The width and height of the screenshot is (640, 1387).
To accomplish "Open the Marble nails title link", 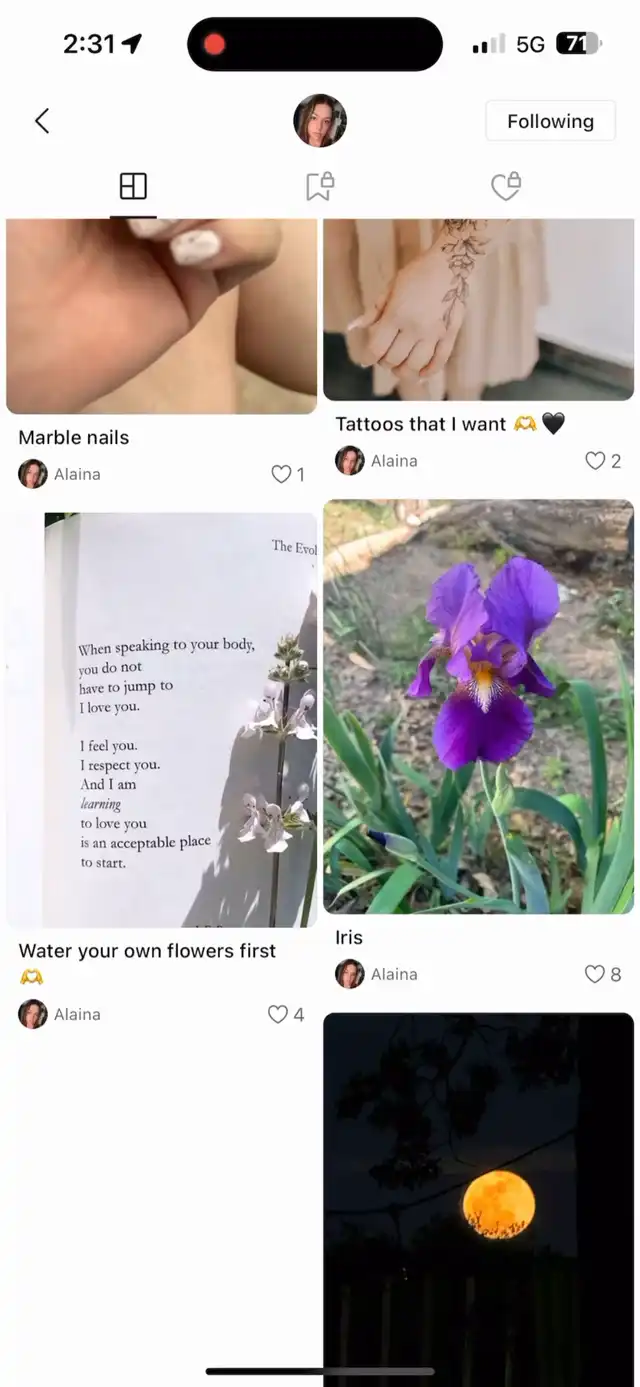I will [74, 437].
